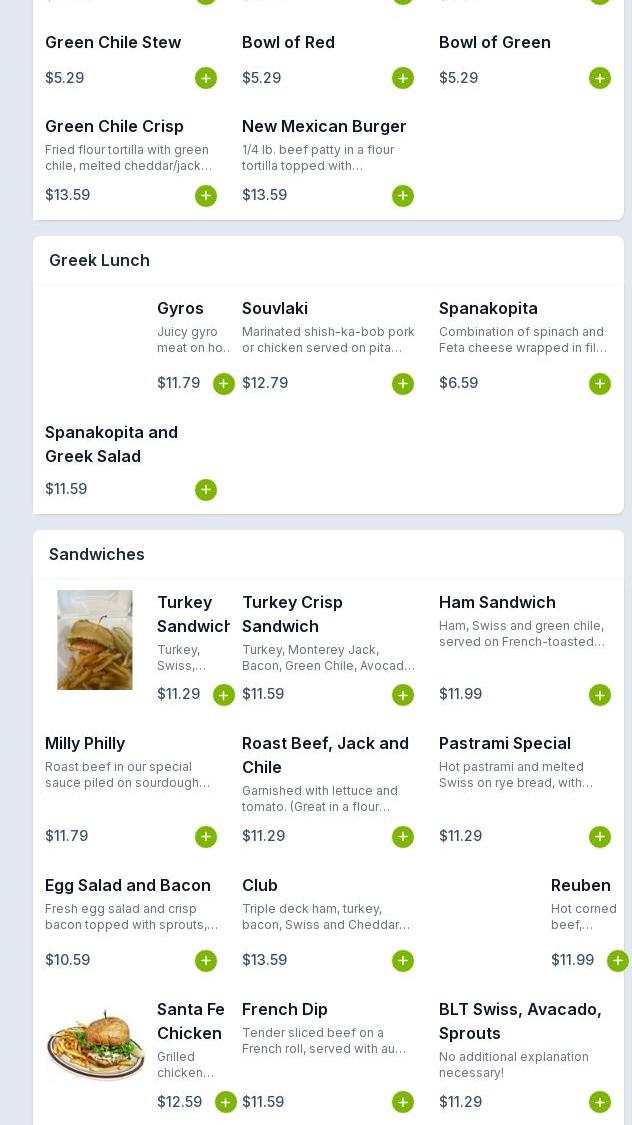632x1125 pixels.
Task: Add Club sandwich with plus icon
Action: coord(403,961)
